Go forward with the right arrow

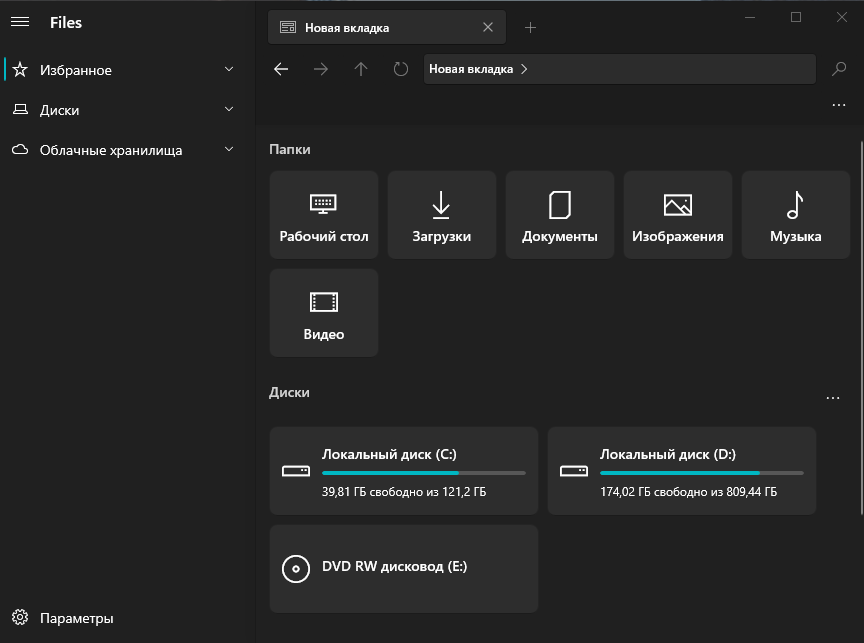321,69
